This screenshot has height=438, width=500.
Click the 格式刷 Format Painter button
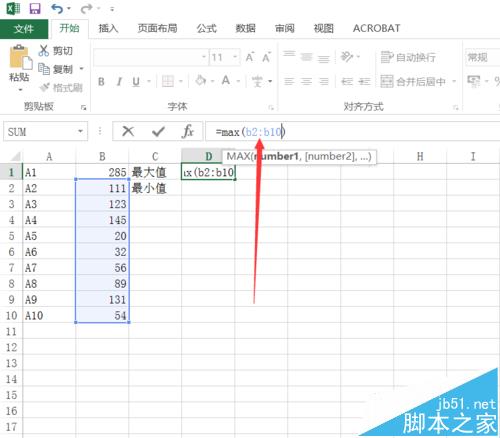(x=61, y=87)
